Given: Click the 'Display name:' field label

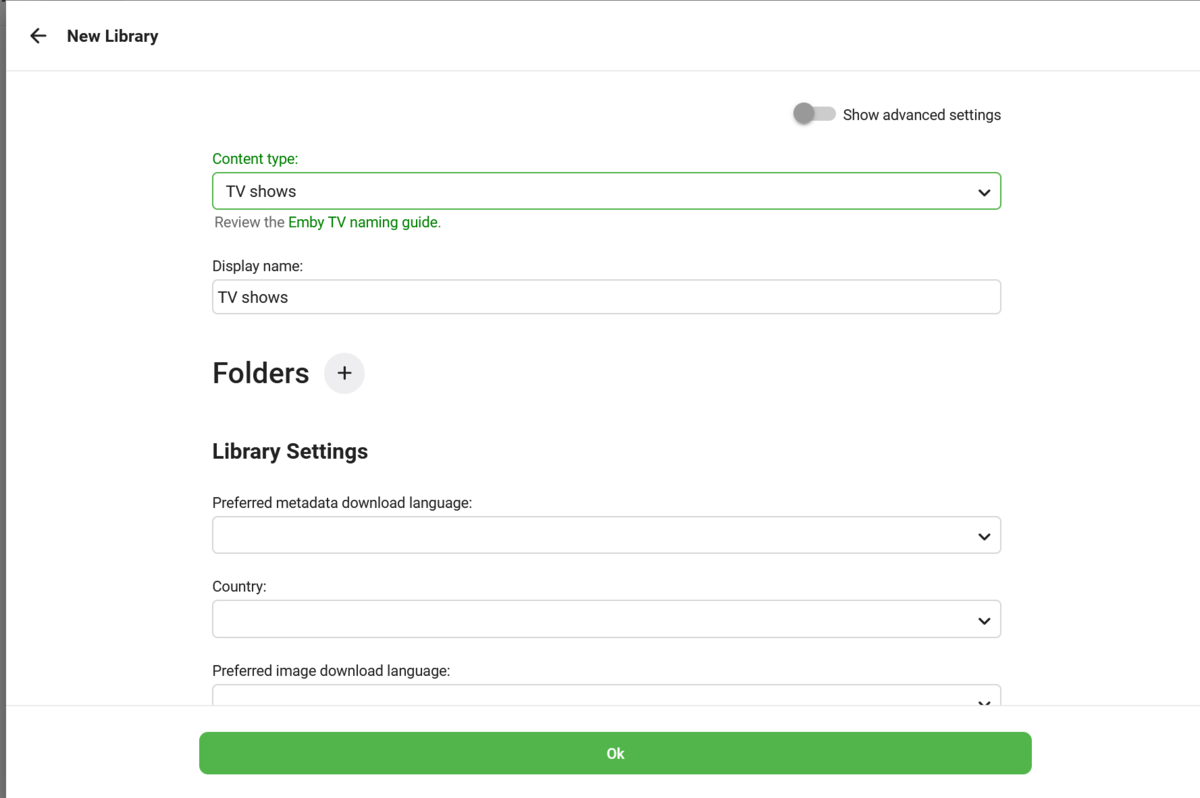Looking at the screenshot, I should click(257, 266).
